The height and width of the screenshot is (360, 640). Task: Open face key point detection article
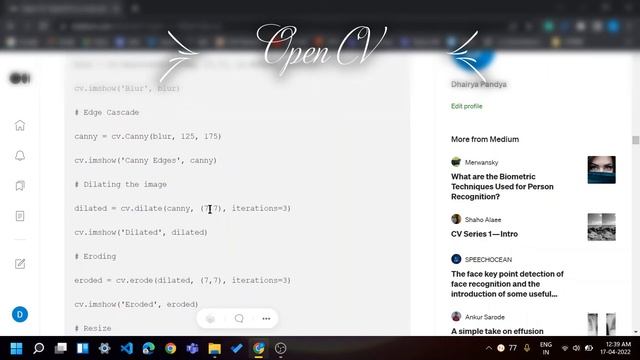click(507, 284)
